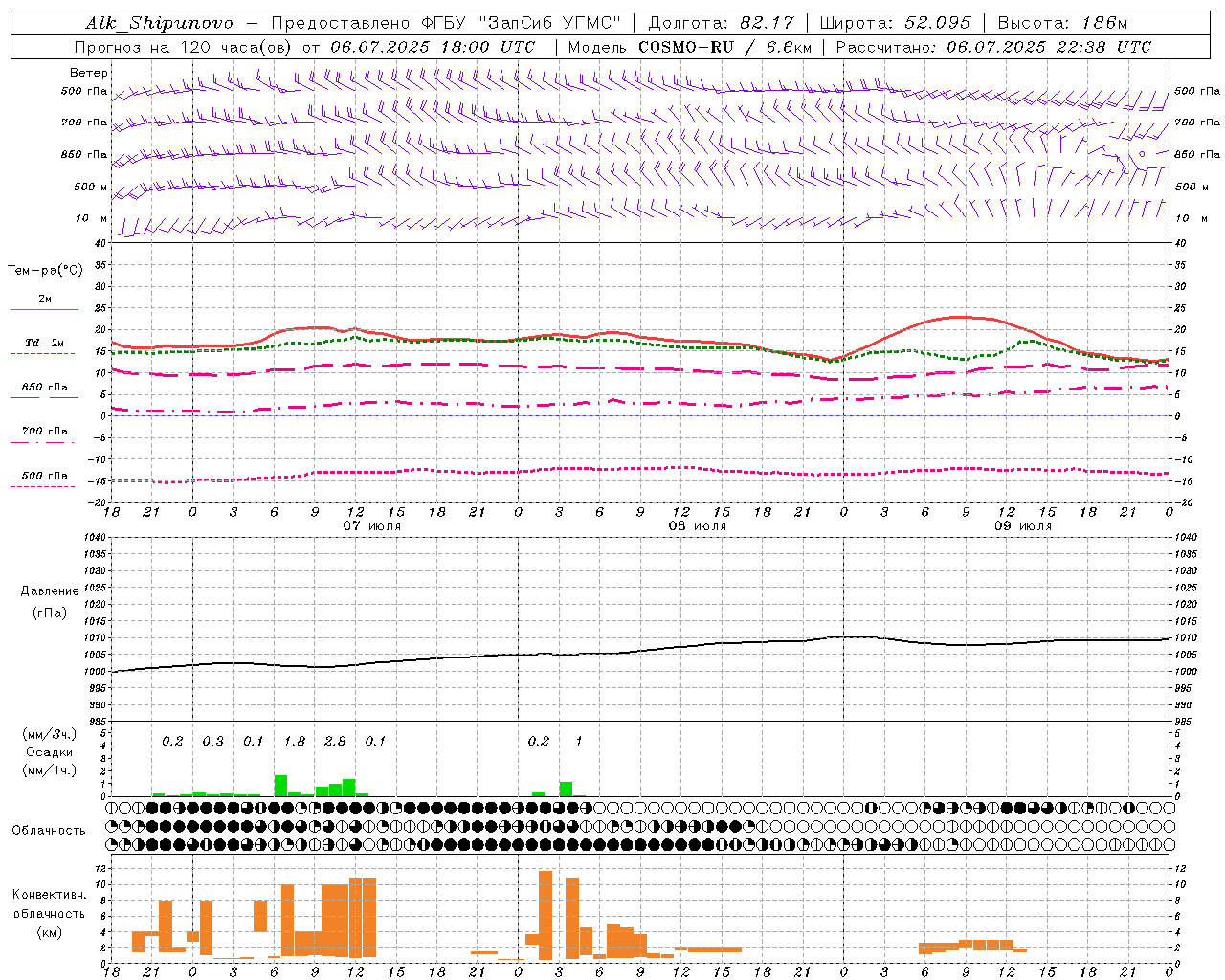1225x980 pixels.
Task: Click the '(мм/3ч.)' precipitation unit label
Action: pos(50,734)
